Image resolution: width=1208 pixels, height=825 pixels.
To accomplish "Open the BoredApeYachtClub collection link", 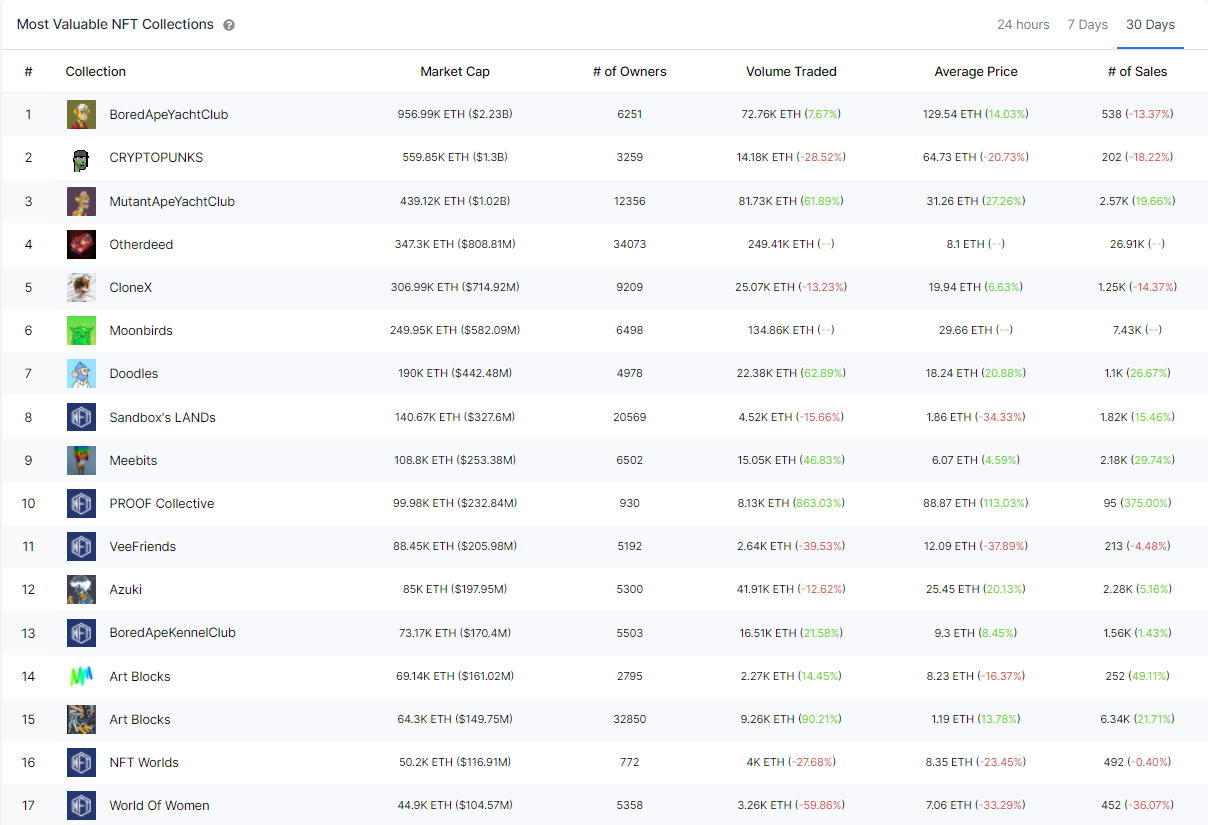I will point(169,115).
